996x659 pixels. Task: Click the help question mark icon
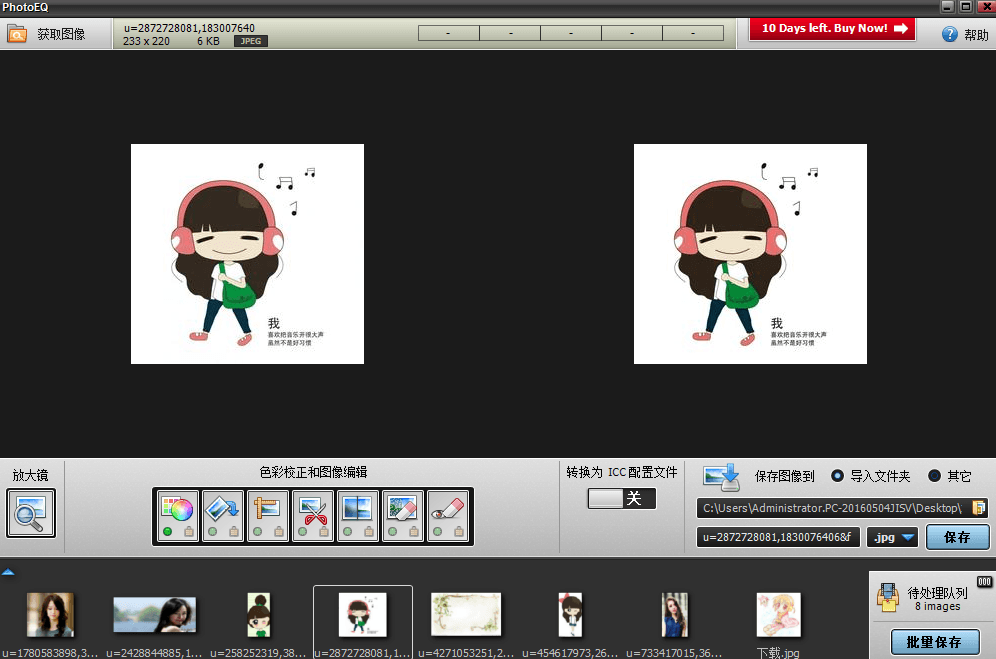click(x=949, y=34)
